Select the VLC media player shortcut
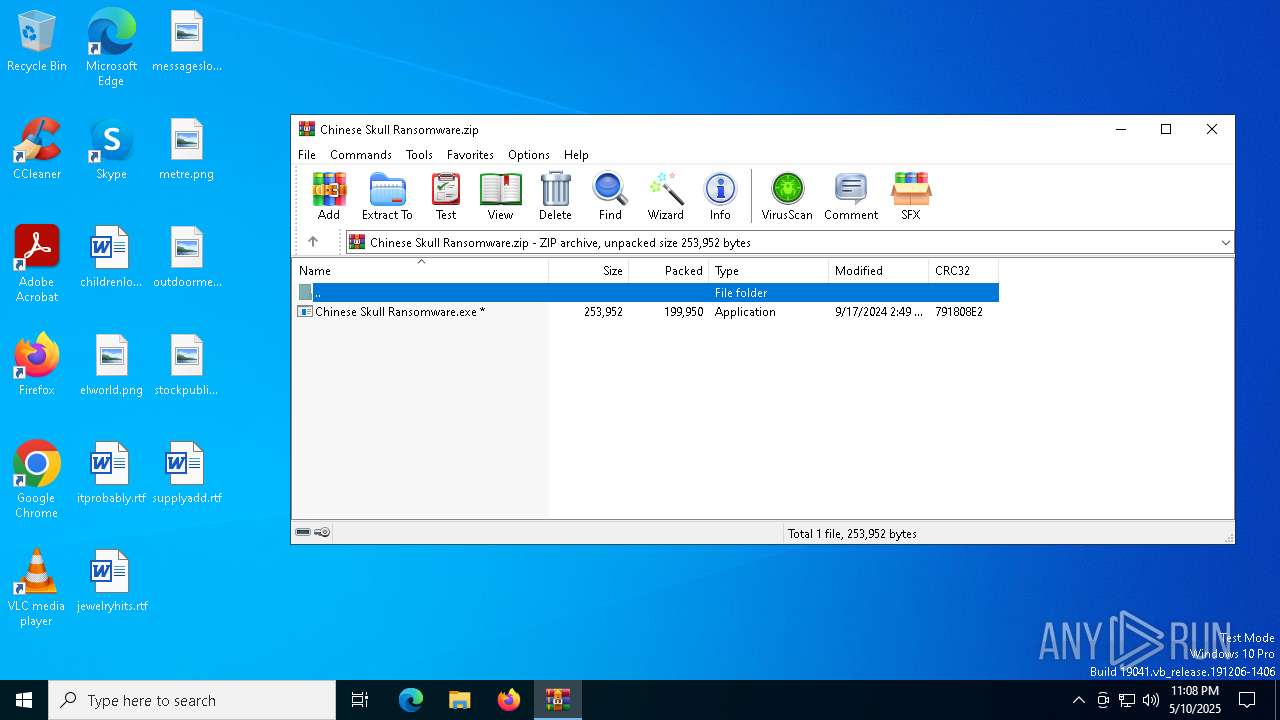 pos(37,588)
